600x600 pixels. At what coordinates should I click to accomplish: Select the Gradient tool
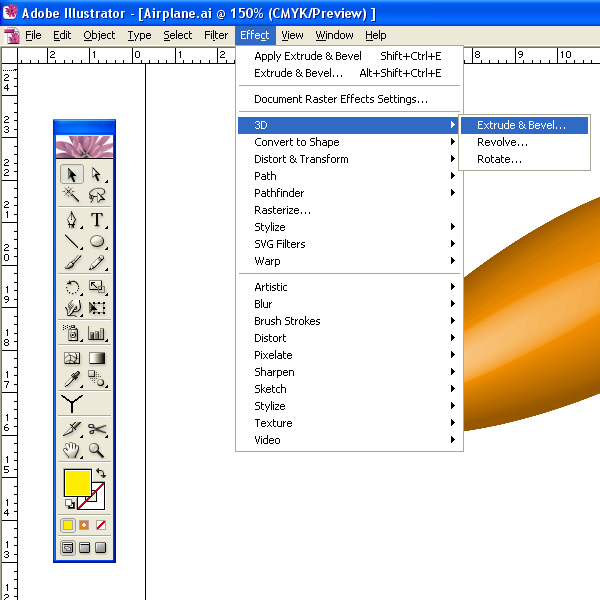[97, 358]
